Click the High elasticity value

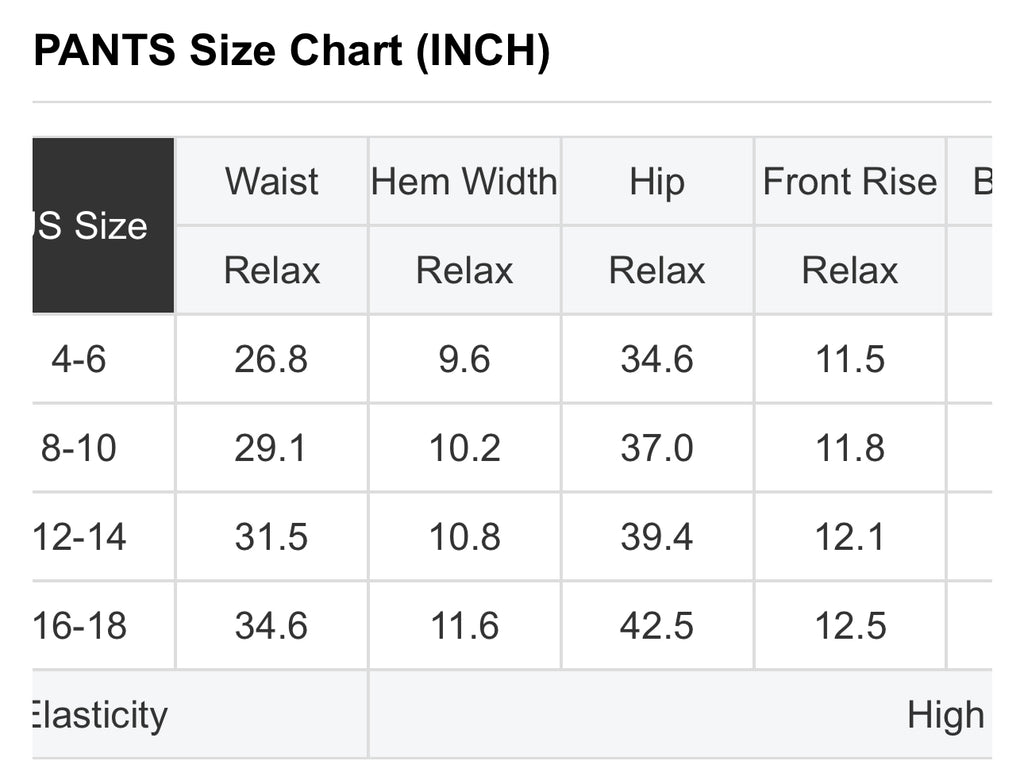pos(945,715)
